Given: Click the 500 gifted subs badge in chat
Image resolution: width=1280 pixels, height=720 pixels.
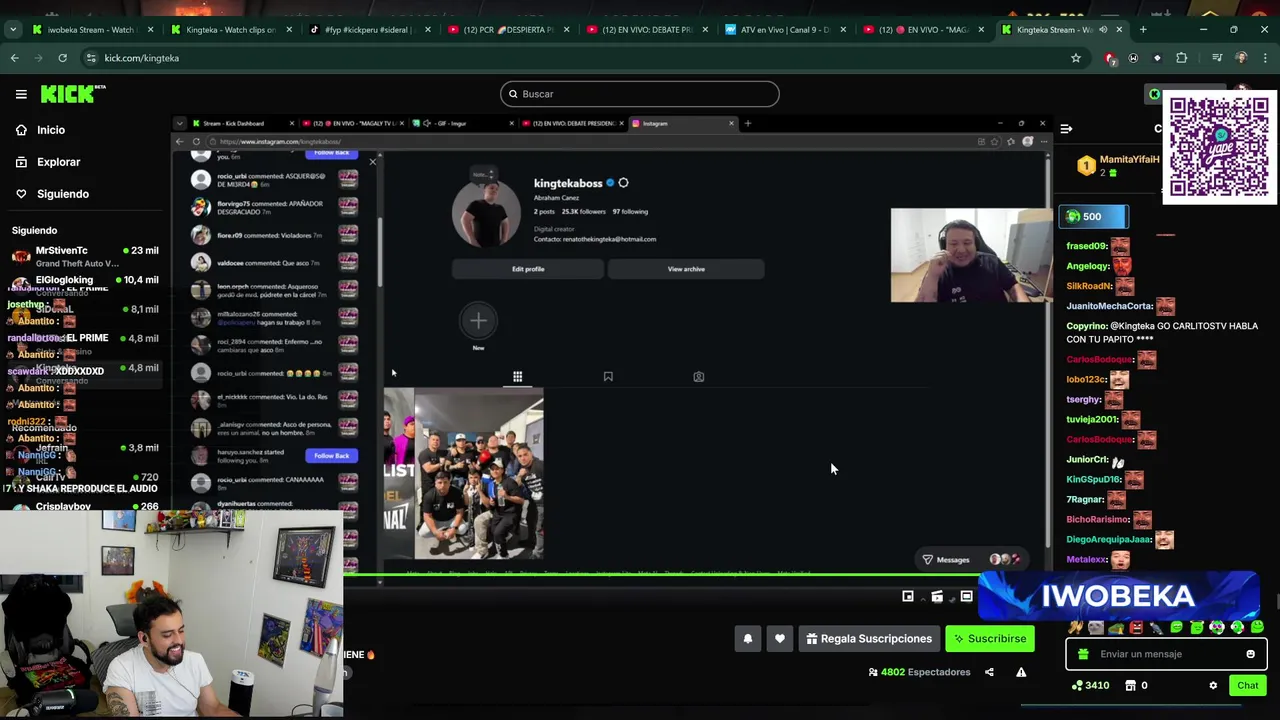Looking at the screenshot, I should click(1094, 217).
